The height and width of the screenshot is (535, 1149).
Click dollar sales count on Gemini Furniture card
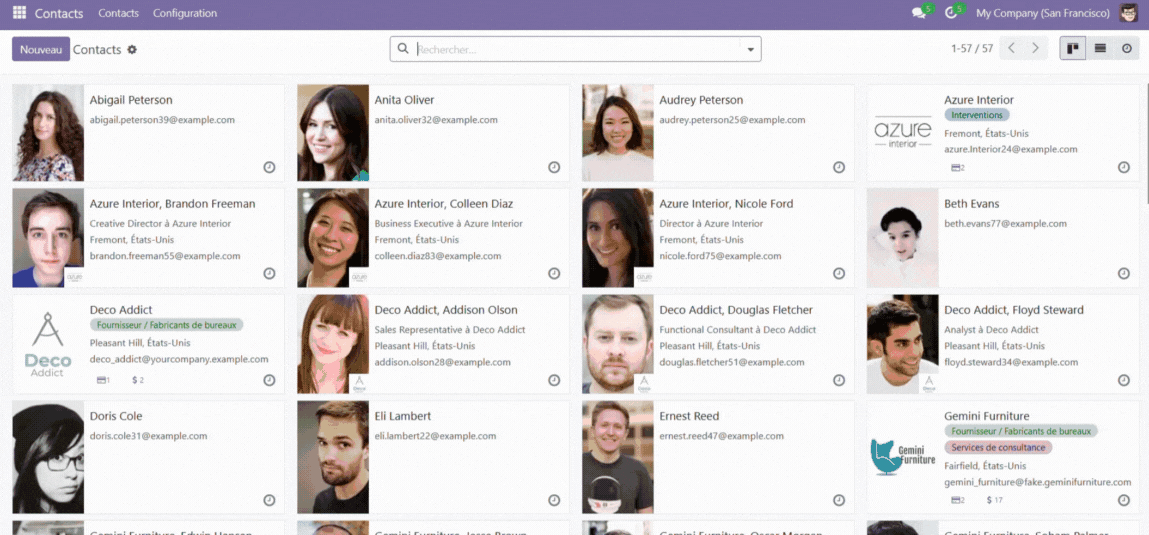click(x=994, y=500)
